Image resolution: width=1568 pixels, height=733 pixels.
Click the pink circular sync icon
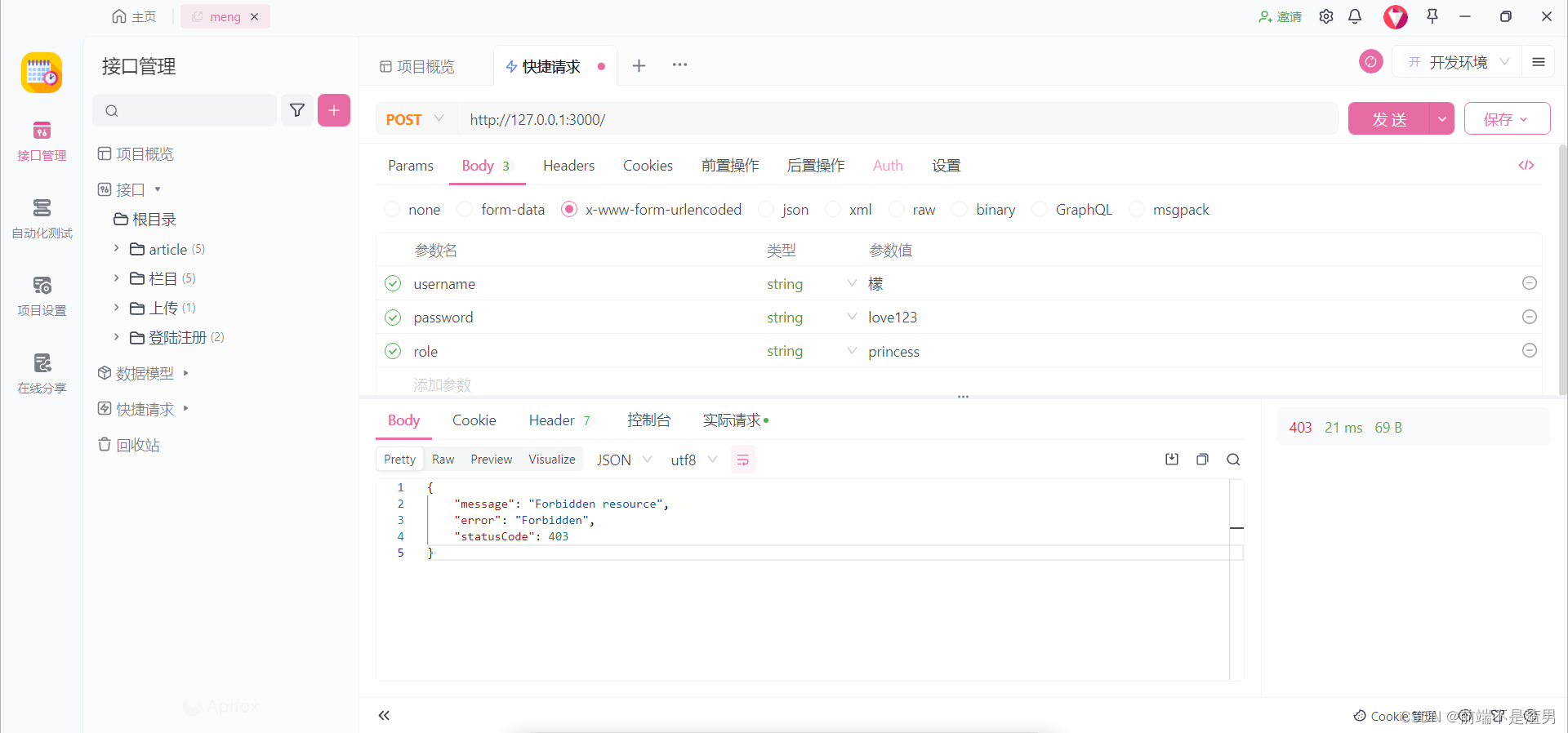point(1370,61)
